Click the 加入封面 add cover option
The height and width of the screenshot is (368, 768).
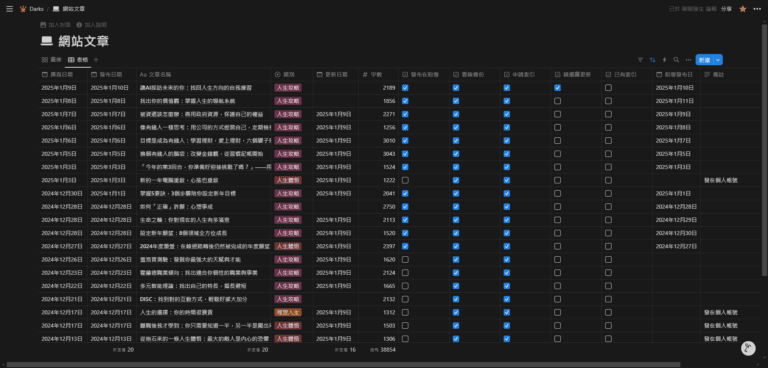tap(56, 24)
